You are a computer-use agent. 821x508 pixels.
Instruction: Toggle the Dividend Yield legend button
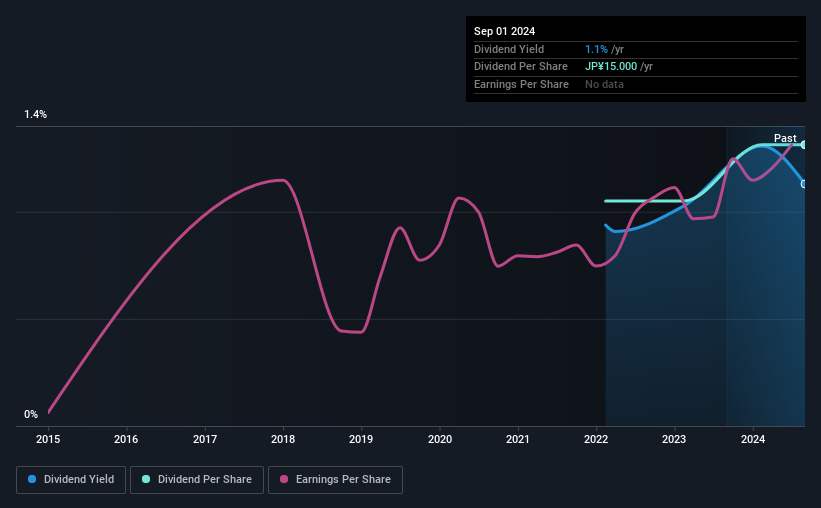(71, 480)
